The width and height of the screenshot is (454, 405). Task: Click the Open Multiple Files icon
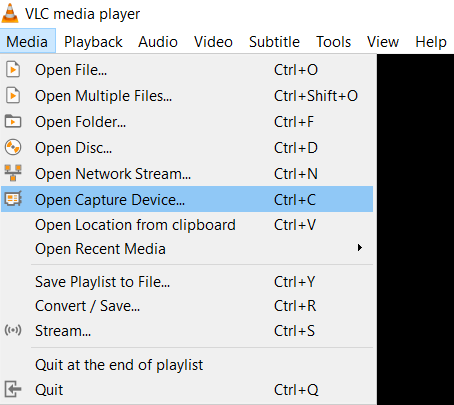click(x=13, y=96)
